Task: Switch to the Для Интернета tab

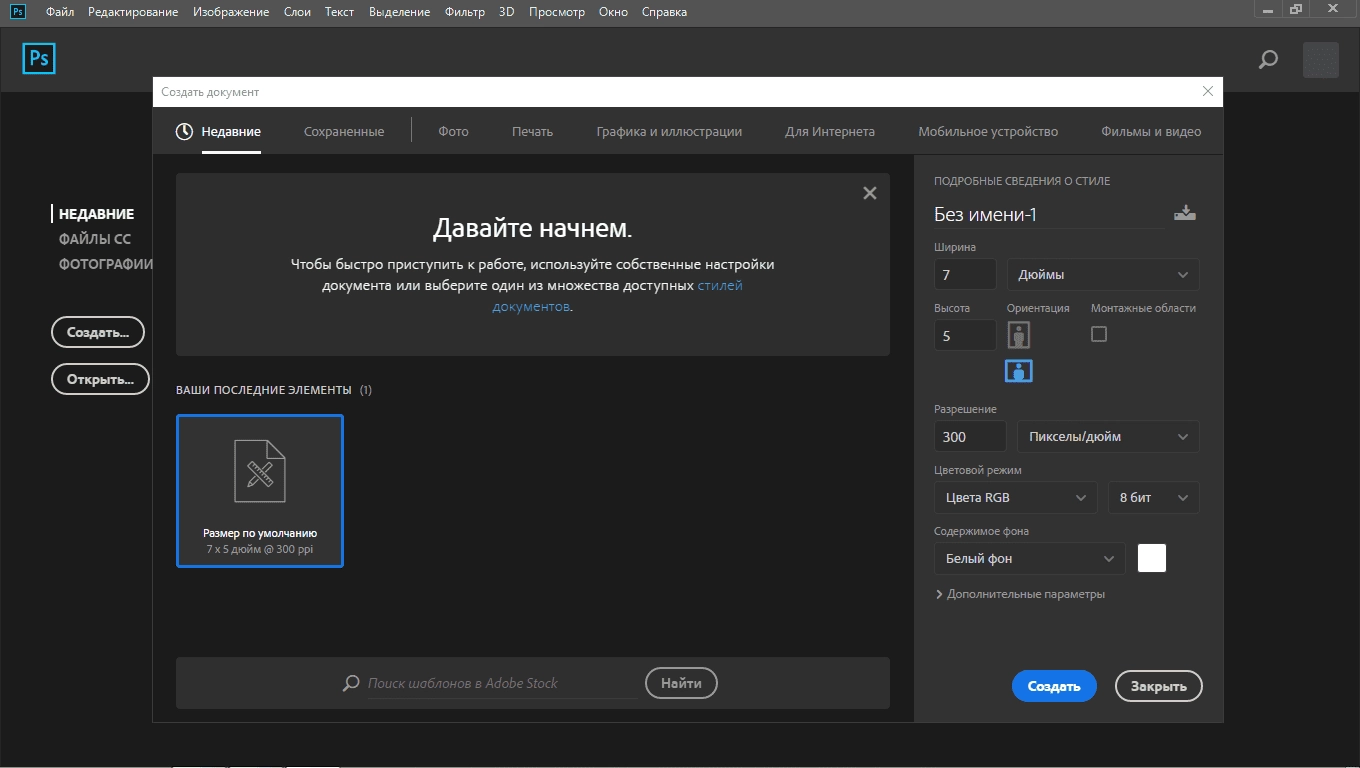Action: (830, 131)
